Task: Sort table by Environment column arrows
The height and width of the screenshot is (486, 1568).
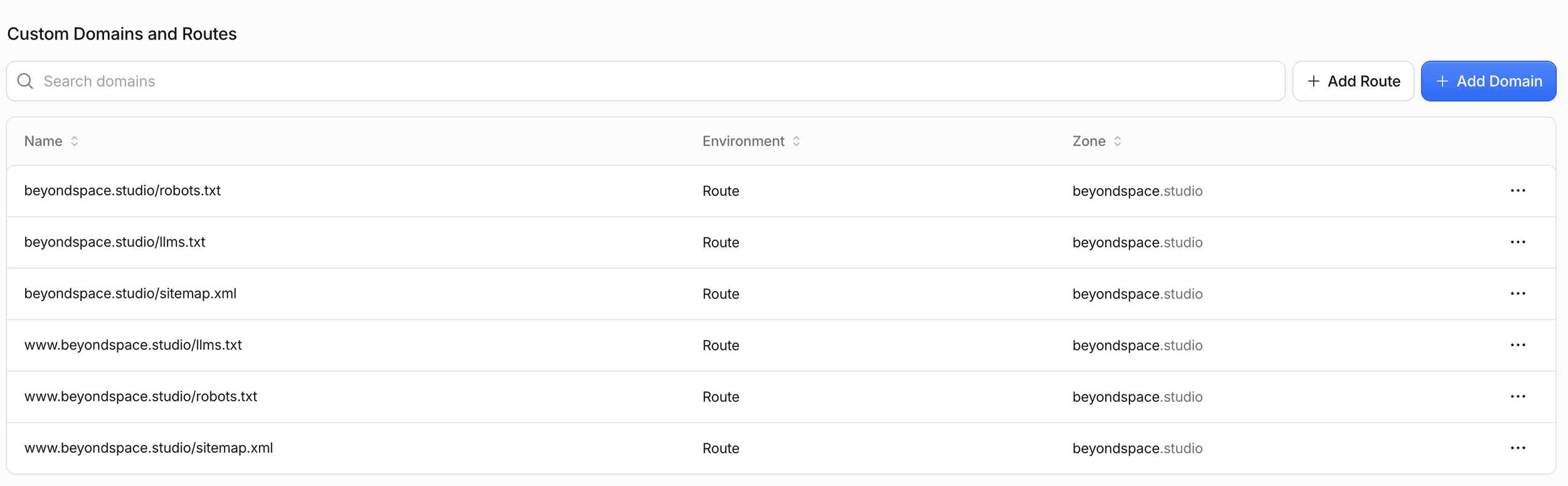Action: pos(796,141)
